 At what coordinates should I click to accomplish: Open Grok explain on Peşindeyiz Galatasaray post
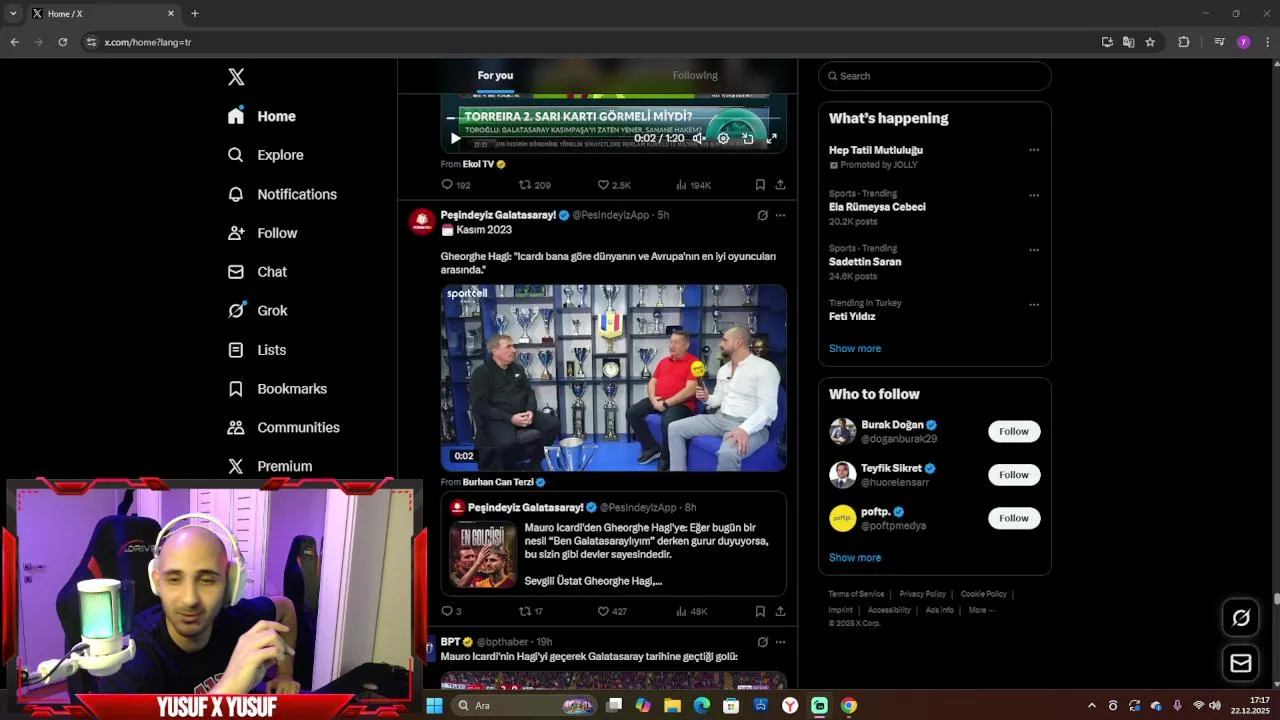[762, 215]
